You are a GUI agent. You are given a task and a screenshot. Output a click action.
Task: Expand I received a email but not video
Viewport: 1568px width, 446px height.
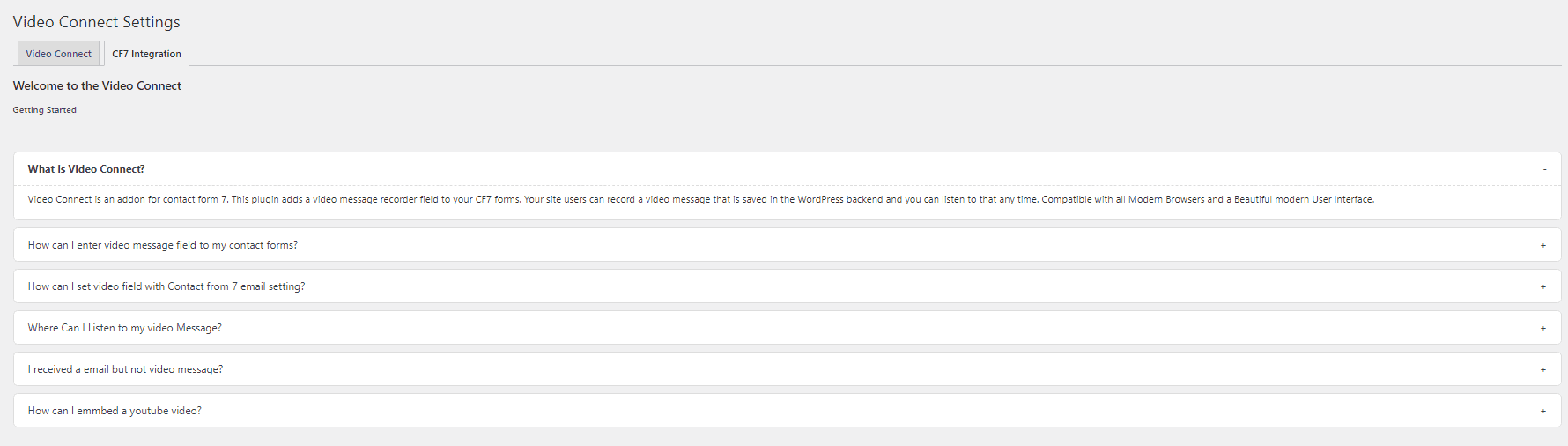788,369
